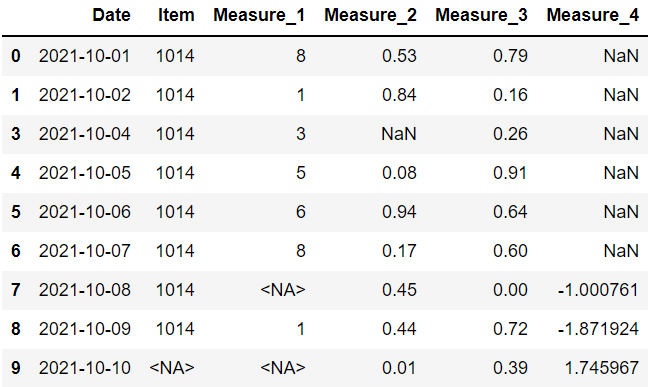Click the Measure_4 column header

pos(593,15)
